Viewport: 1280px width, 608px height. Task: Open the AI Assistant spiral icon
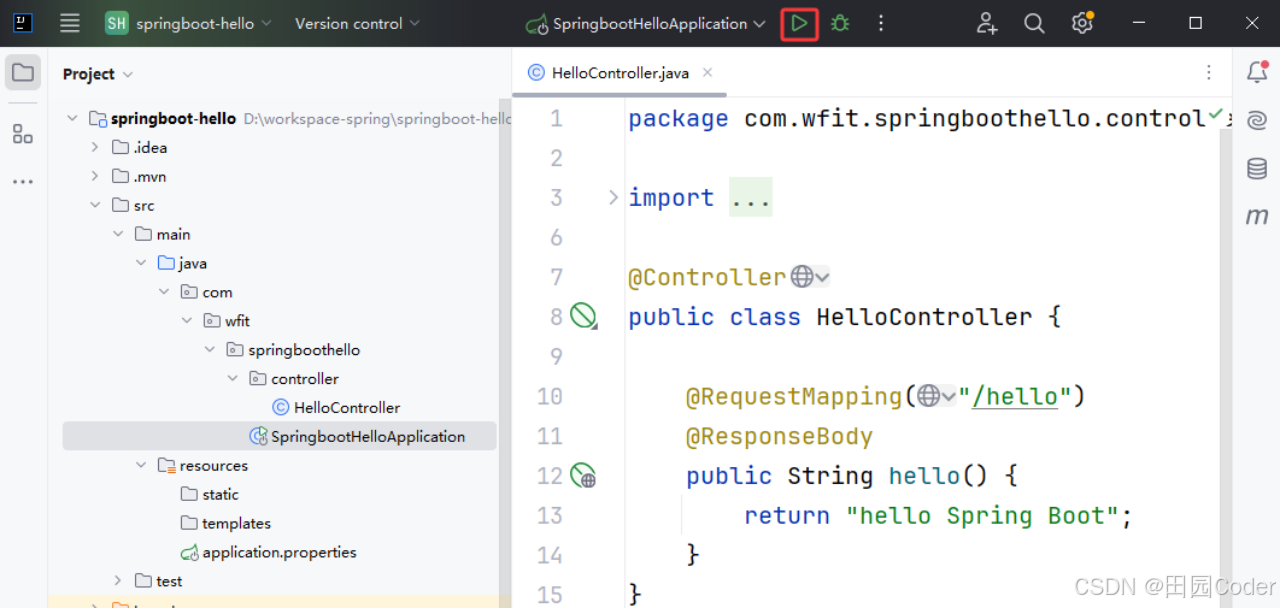(x=1257, y=121)
